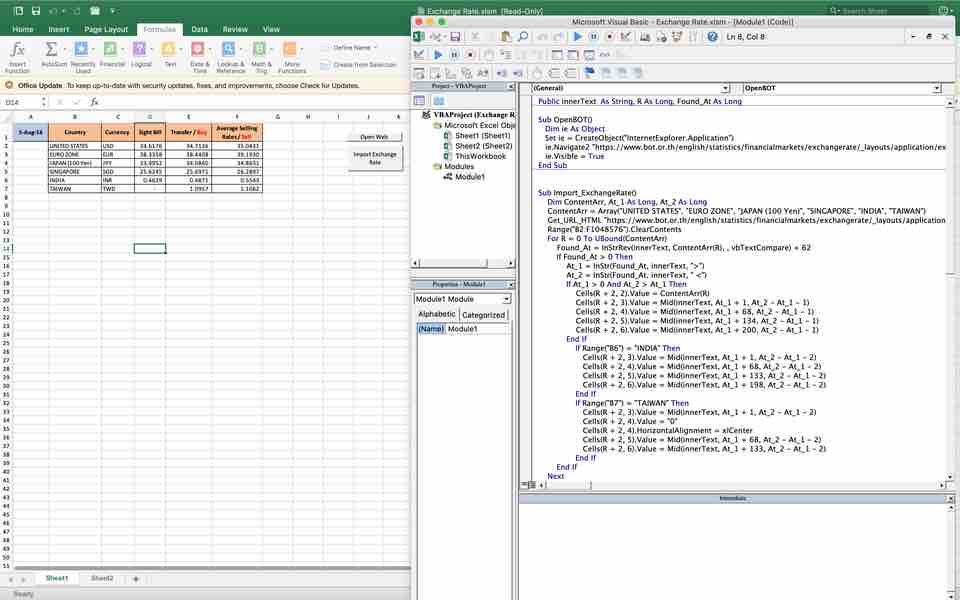960x600 pixels.
Task: Collapse the VBAProject (Exchange Rate) tree node
Action: pyautogui.click(x=426, y=114)
